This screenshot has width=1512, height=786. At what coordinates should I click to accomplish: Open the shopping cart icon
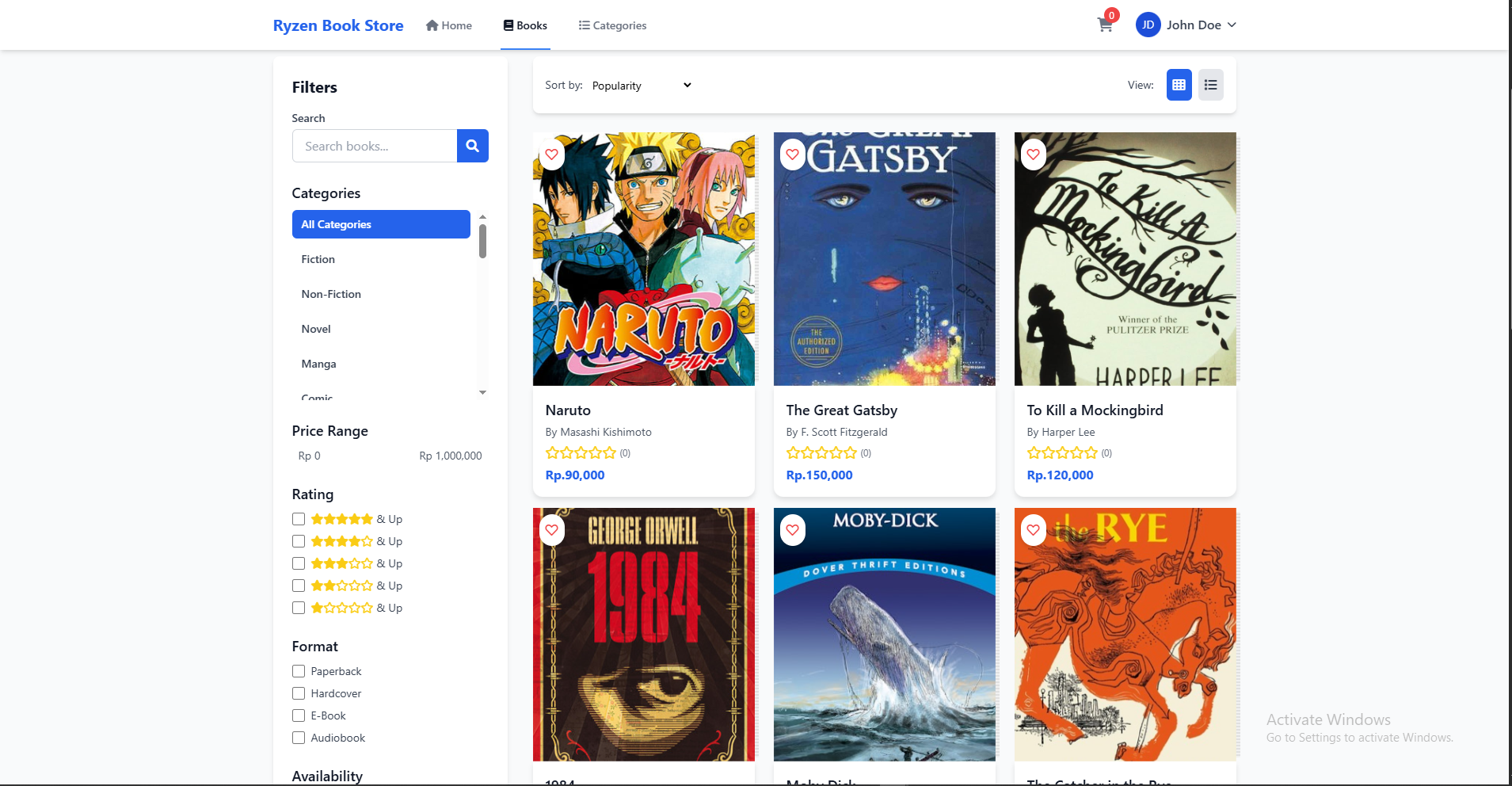tap(1105, 25)
